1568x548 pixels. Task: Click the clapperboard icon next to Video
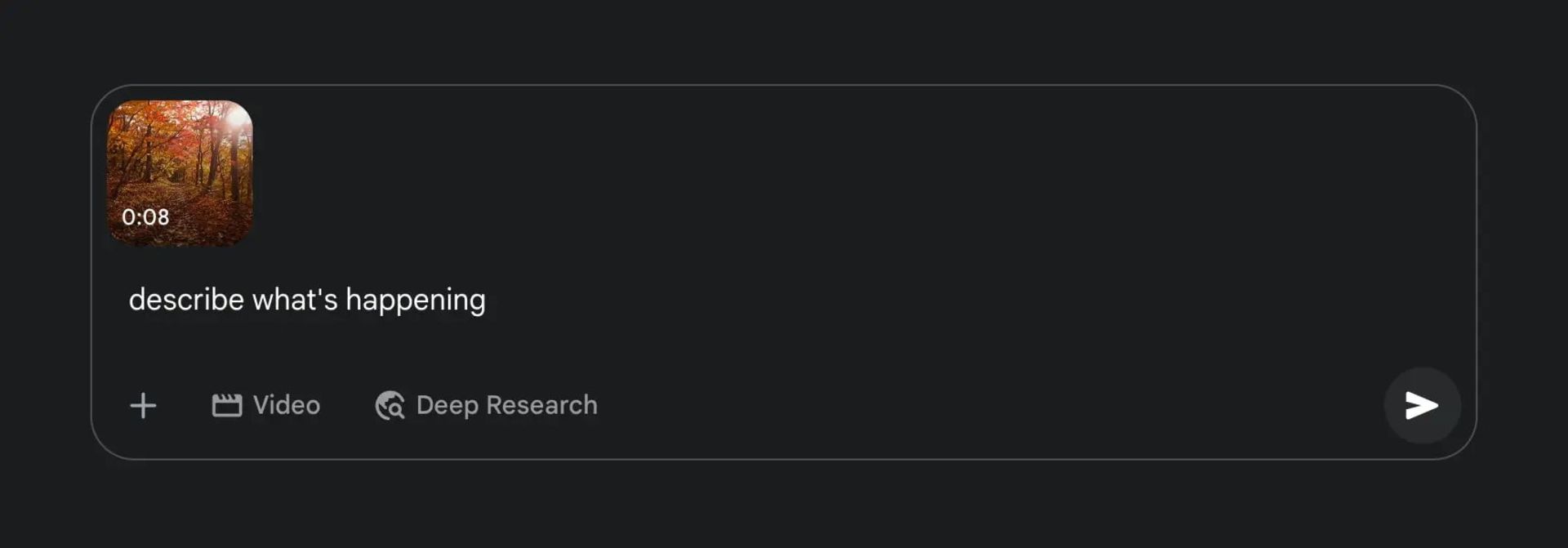[x=227, y=405]
